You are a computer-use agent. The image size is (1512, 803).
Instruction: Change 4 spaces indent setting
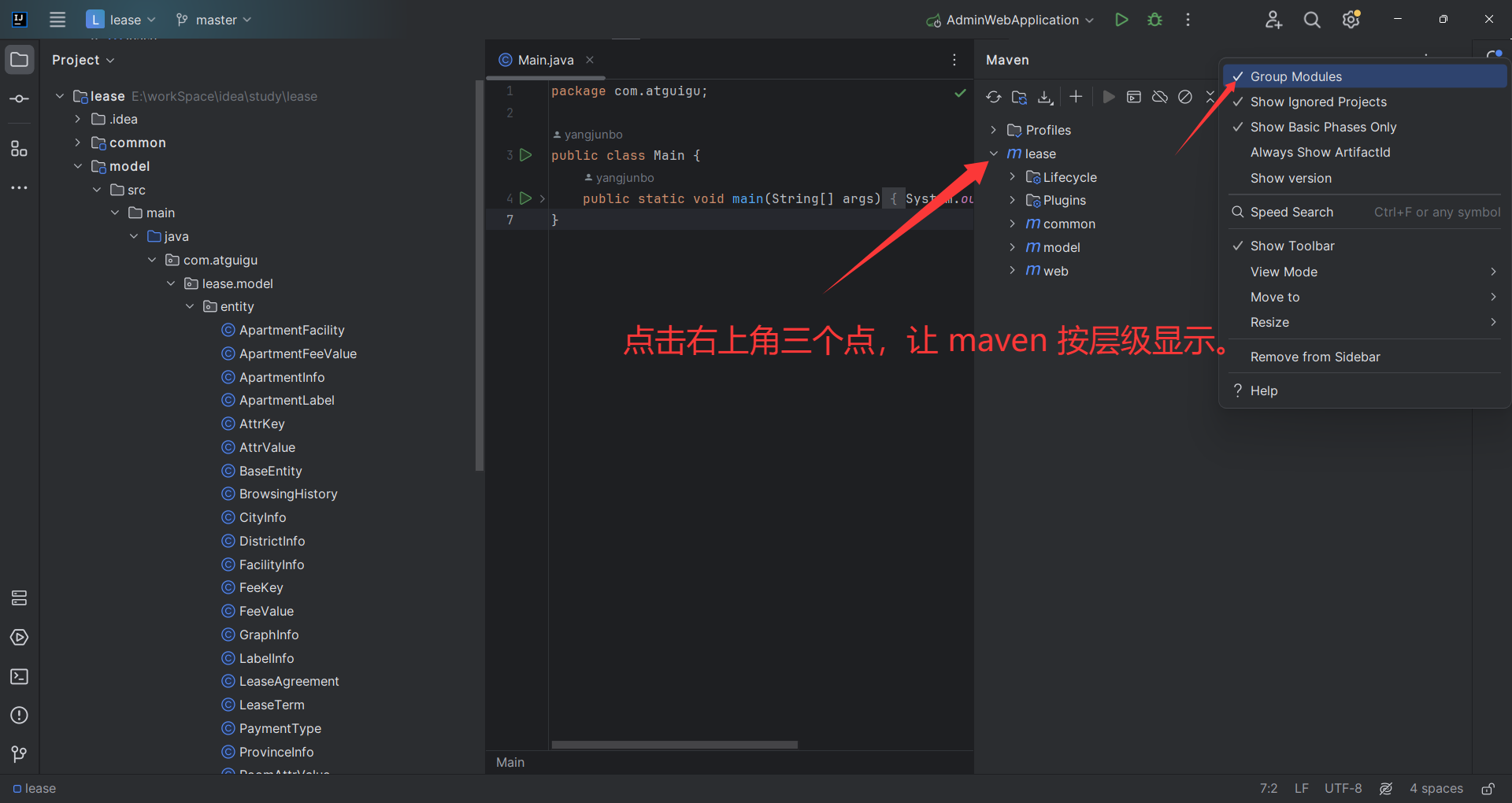click(x=1436, y=789)
